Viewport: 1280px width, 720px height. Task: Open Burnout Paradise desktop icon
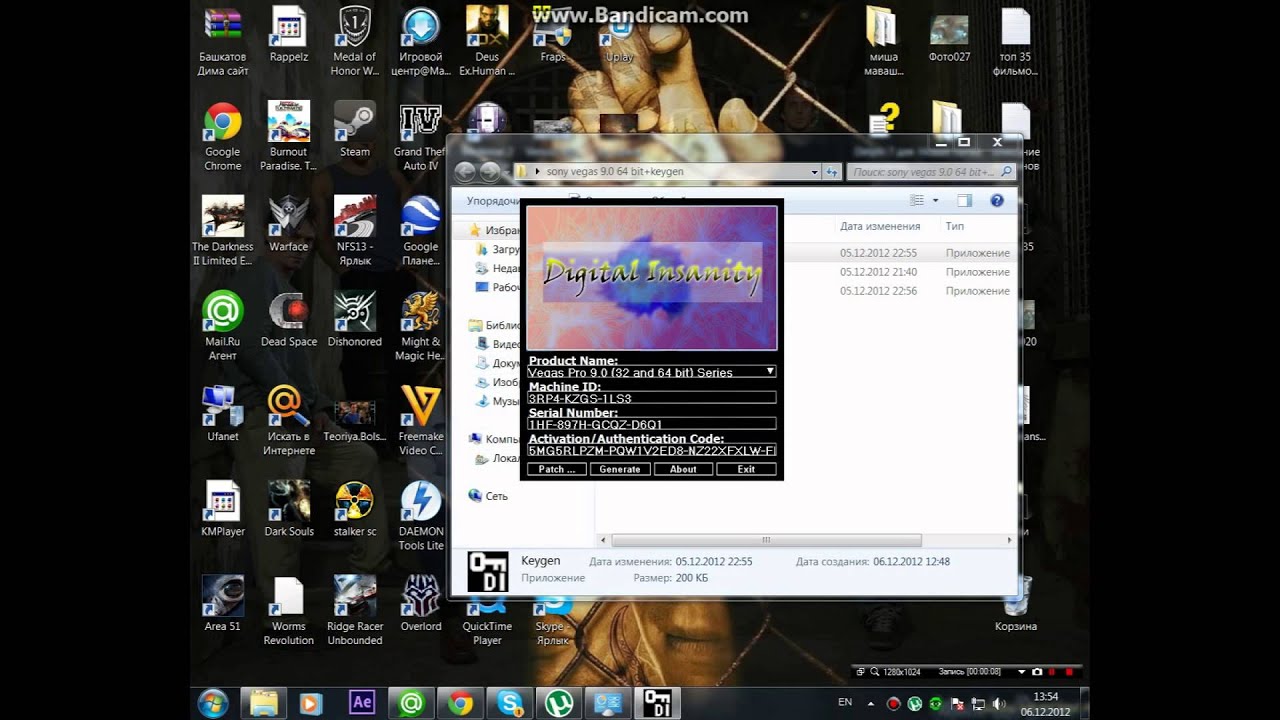[288, 137]
